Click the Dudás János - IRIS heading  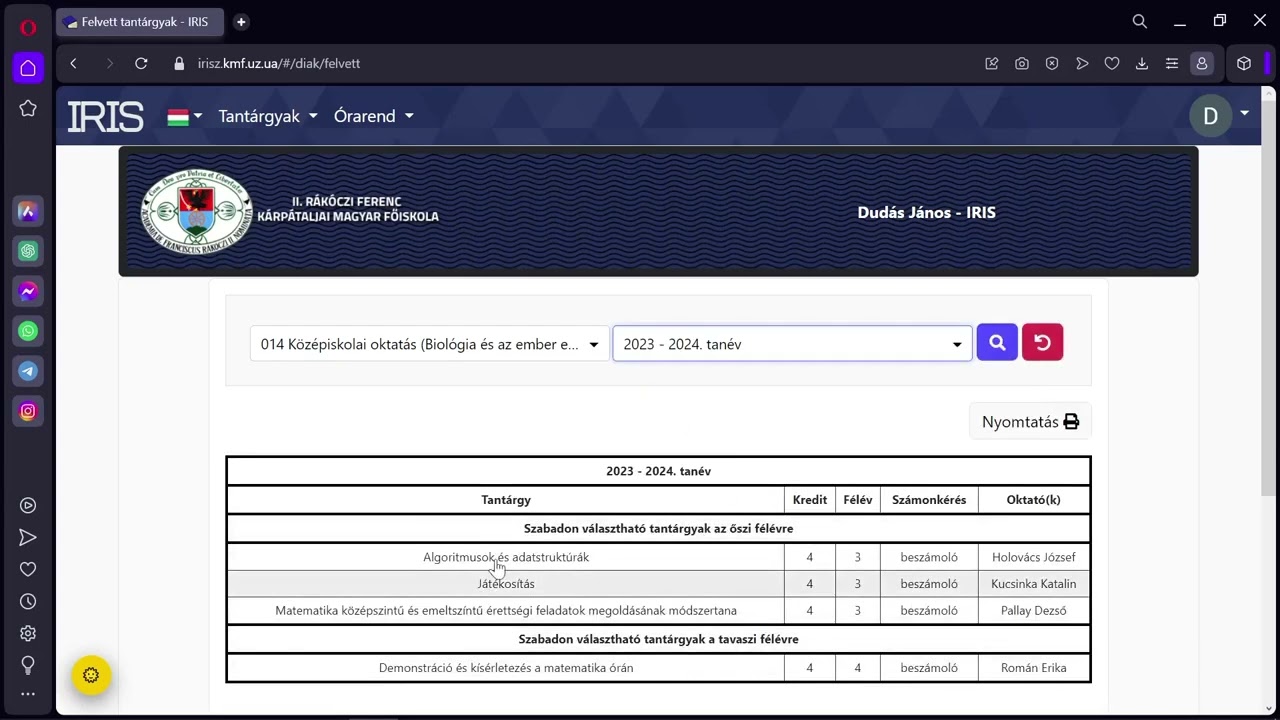click(x=926, y=212)
